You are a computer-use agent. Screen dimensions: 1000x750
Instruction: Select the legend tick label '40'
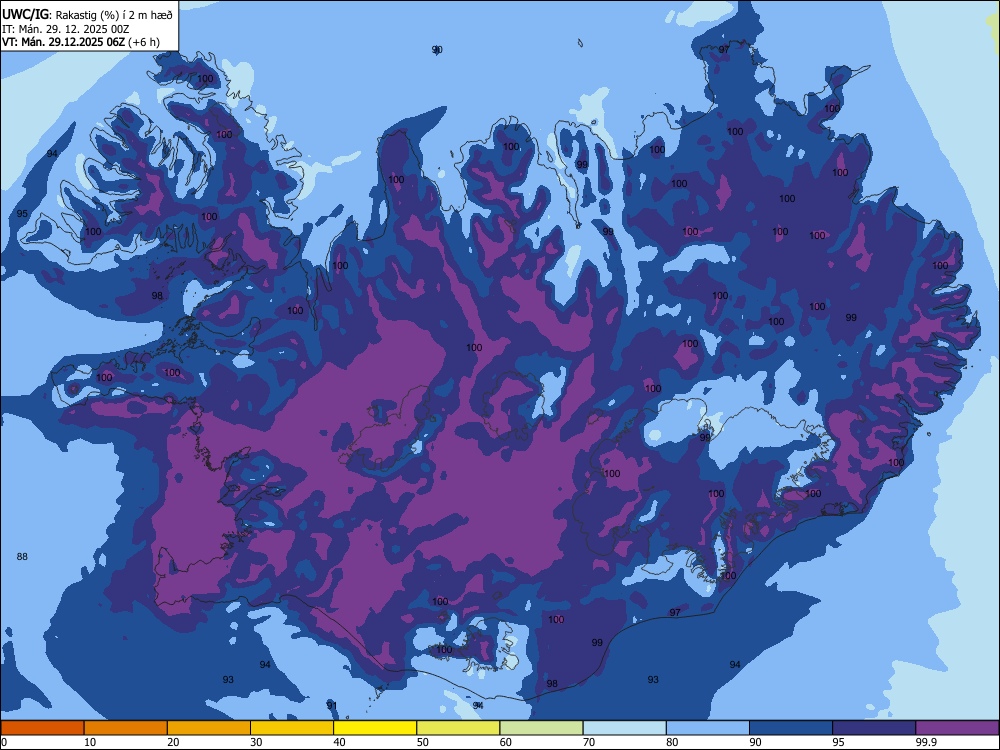(x=339, y=742)
